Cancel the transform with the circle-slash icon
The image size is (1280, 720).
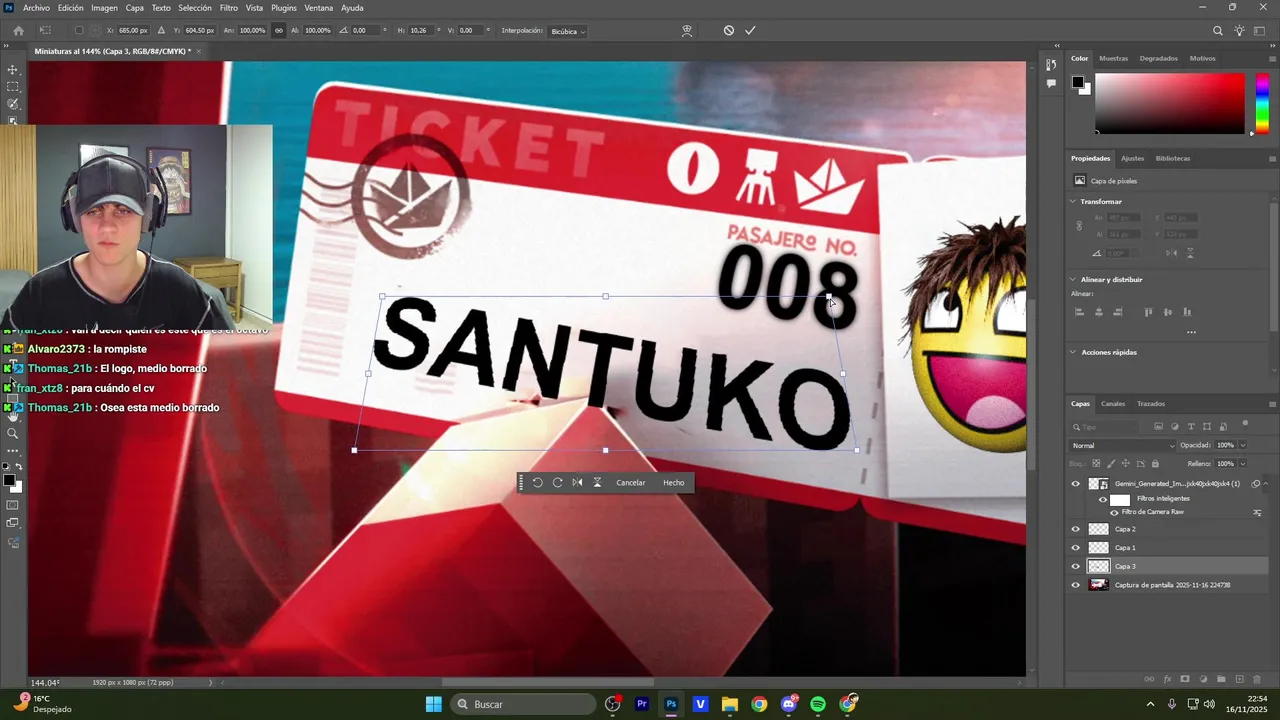[x=729, y=31]
